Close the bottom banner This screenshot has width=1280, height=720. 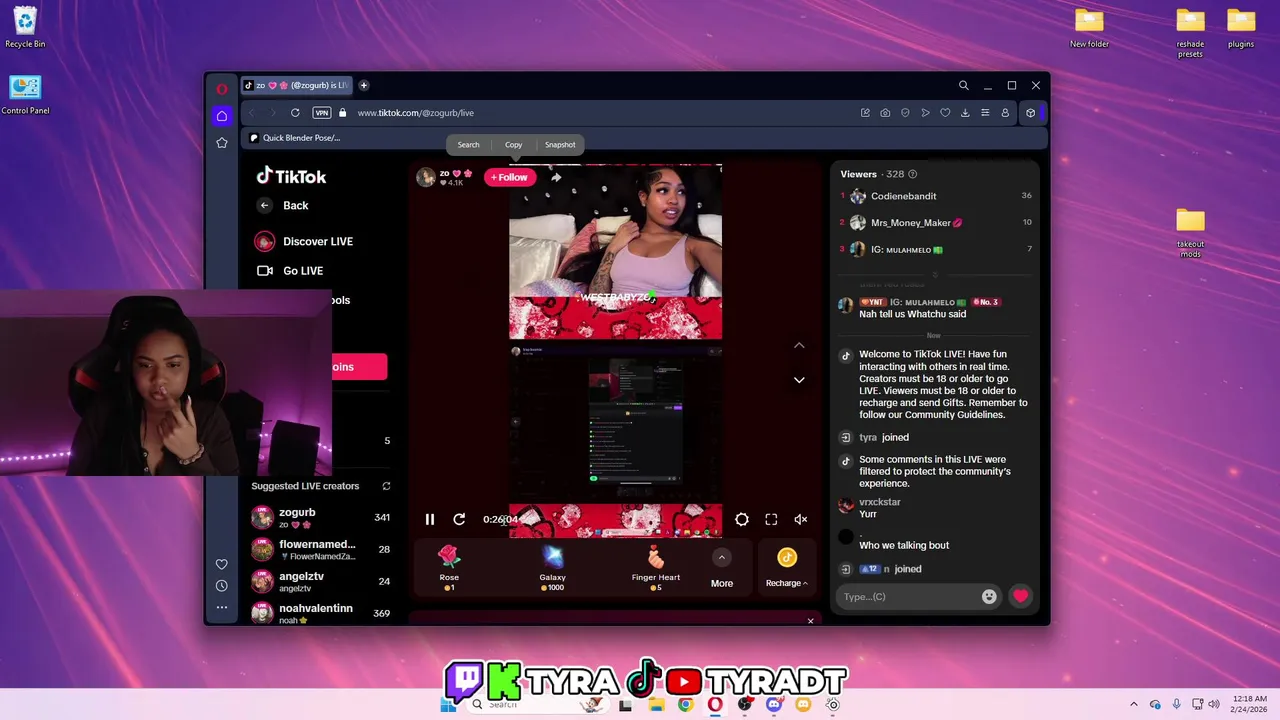810,621
